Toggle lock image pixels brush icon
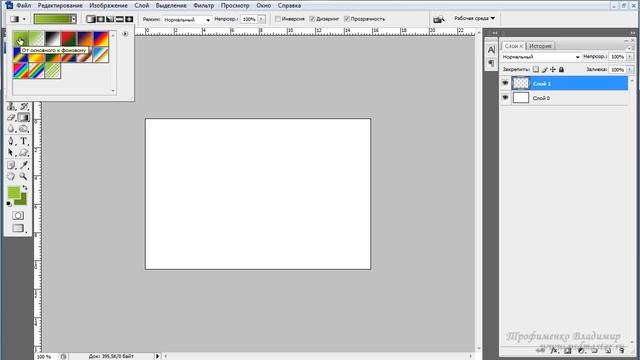The height and width of the screenshot is (360, 640). tap(544, 69)
